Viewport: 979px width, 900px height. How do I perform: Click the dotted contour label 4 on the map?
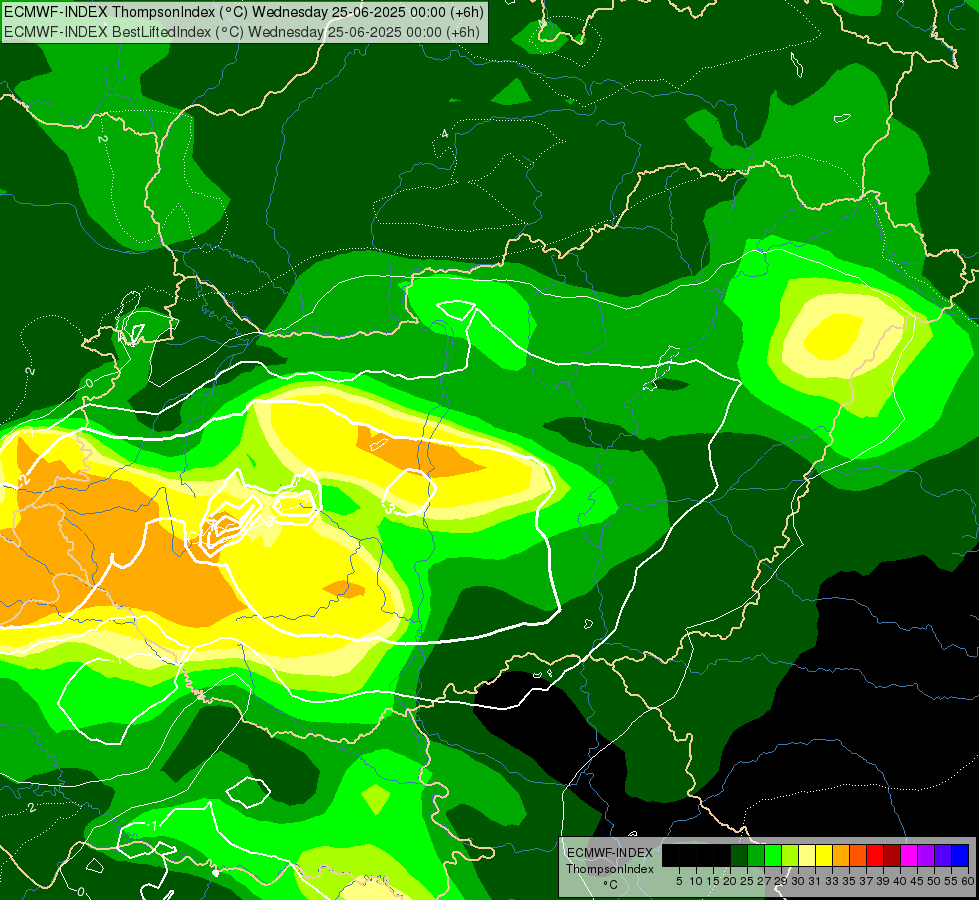(445, 133)
